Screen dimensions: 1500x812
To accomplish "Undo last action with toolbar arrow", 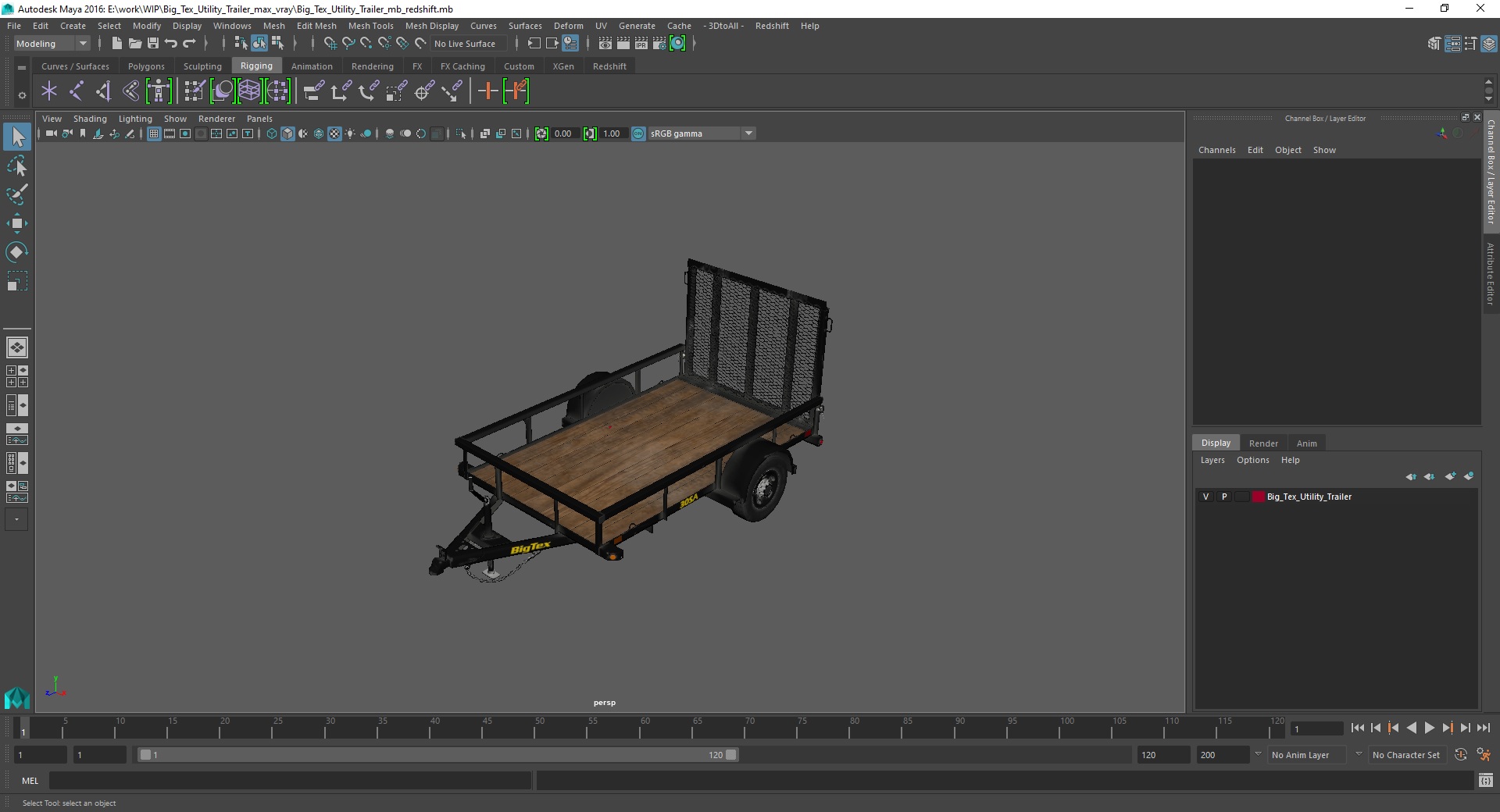I will tap(170, 44).
